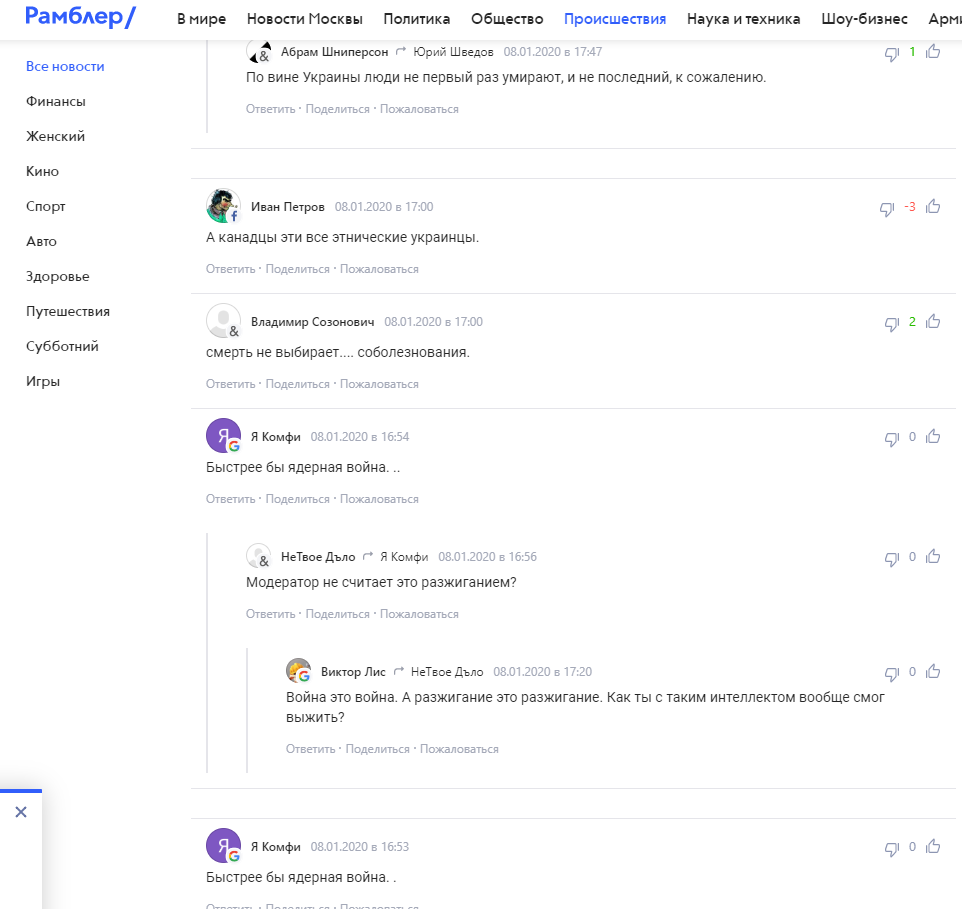This screenshot has height=909, width=962.
Task: Click Пожаловаться under Абрам Шниперсон's comment
Action: (419, 109)
